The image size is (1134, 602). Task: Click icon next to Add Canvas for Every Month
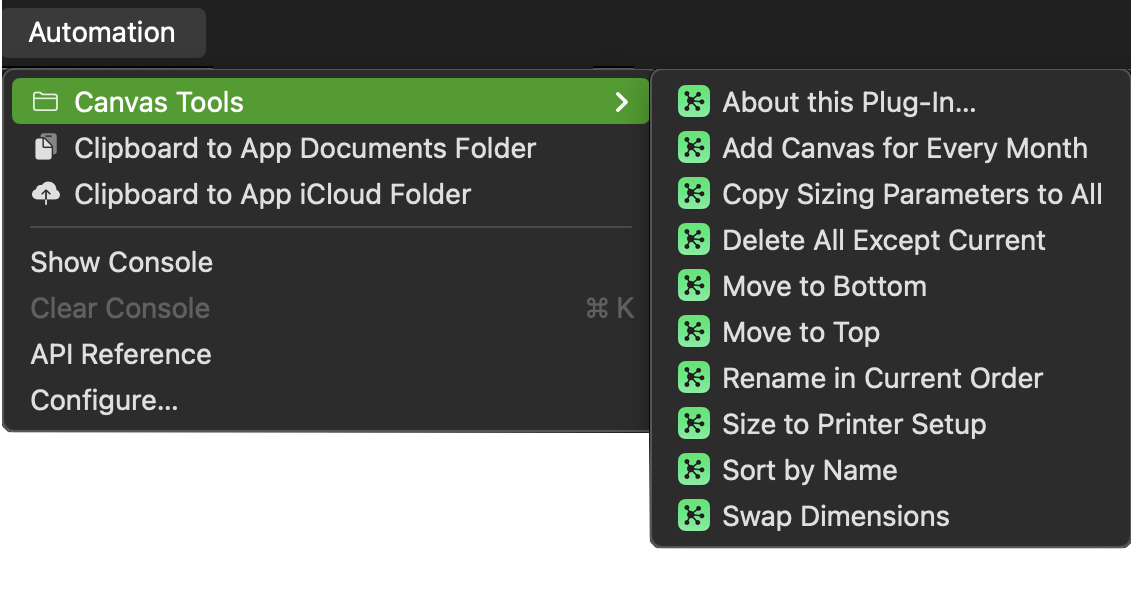coord(693,148)
